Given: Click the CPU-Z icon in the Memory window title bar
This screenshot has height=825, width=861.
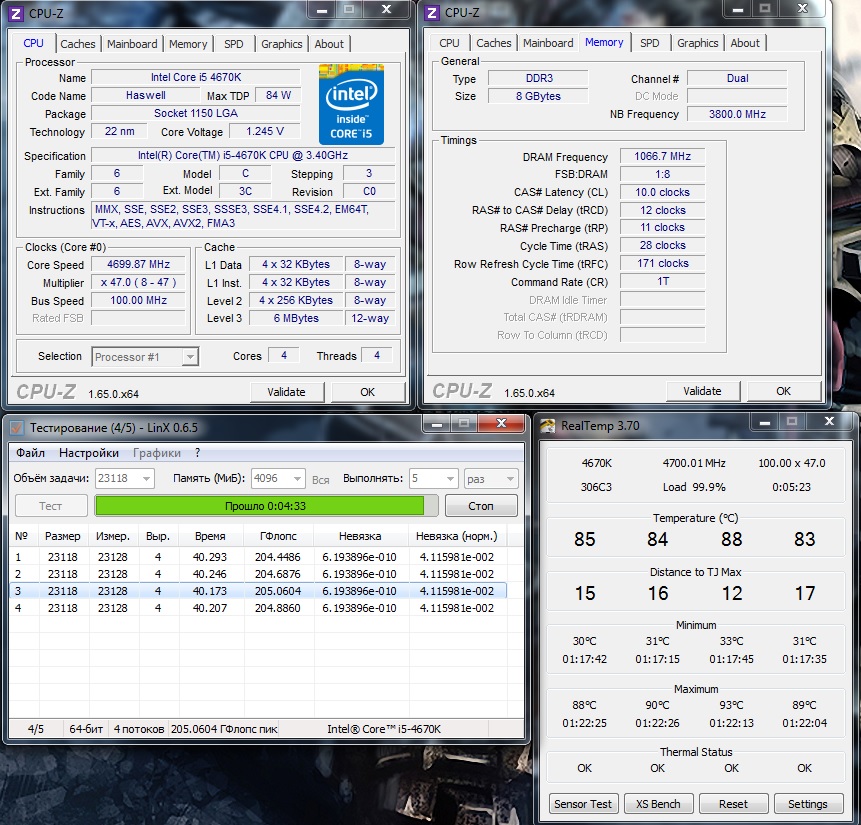Looking at the screenshot, I should pyautogui.click(x=432, y=12).
